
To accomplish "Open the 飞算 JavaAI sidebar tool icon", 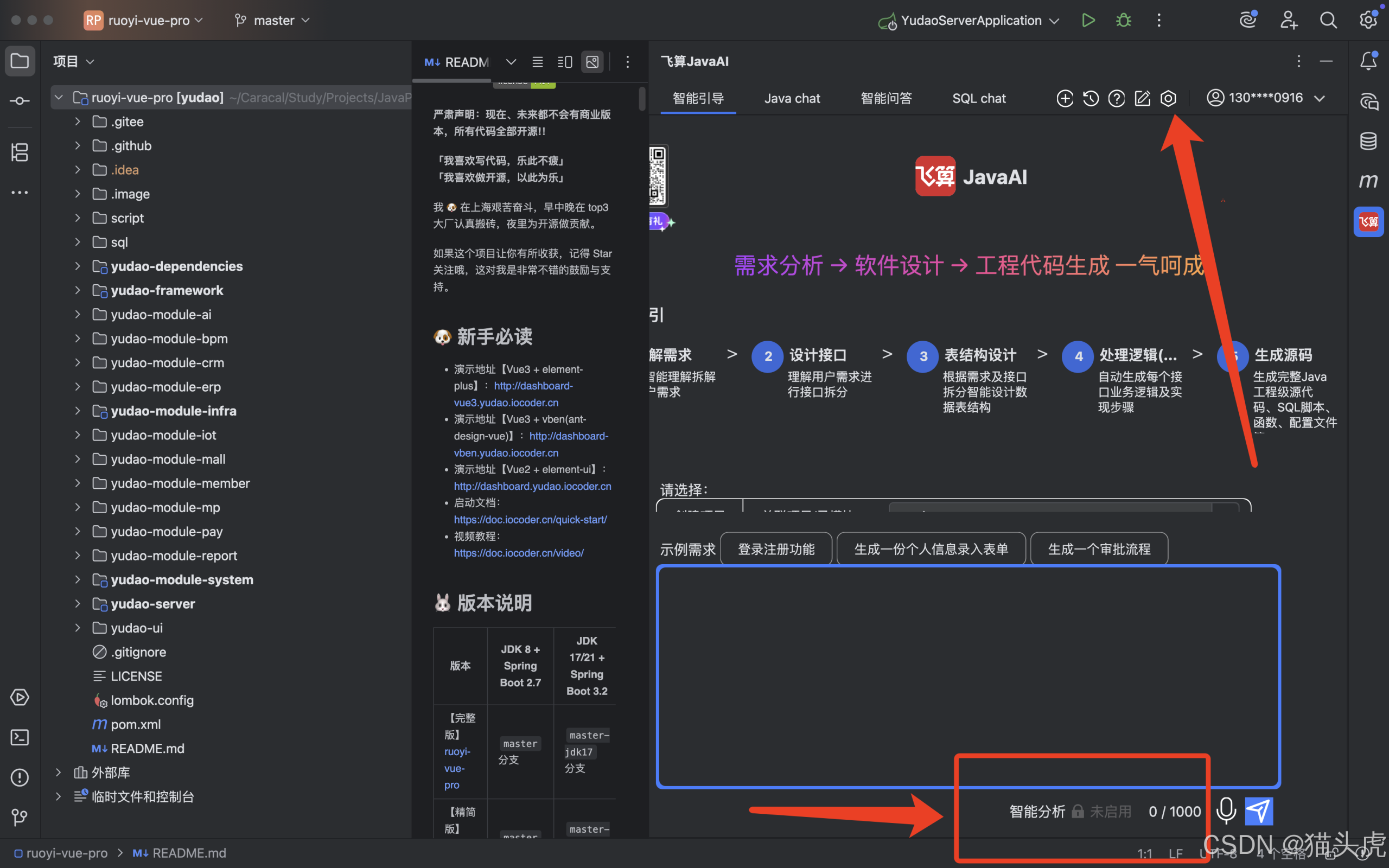I will (1368, 221).
